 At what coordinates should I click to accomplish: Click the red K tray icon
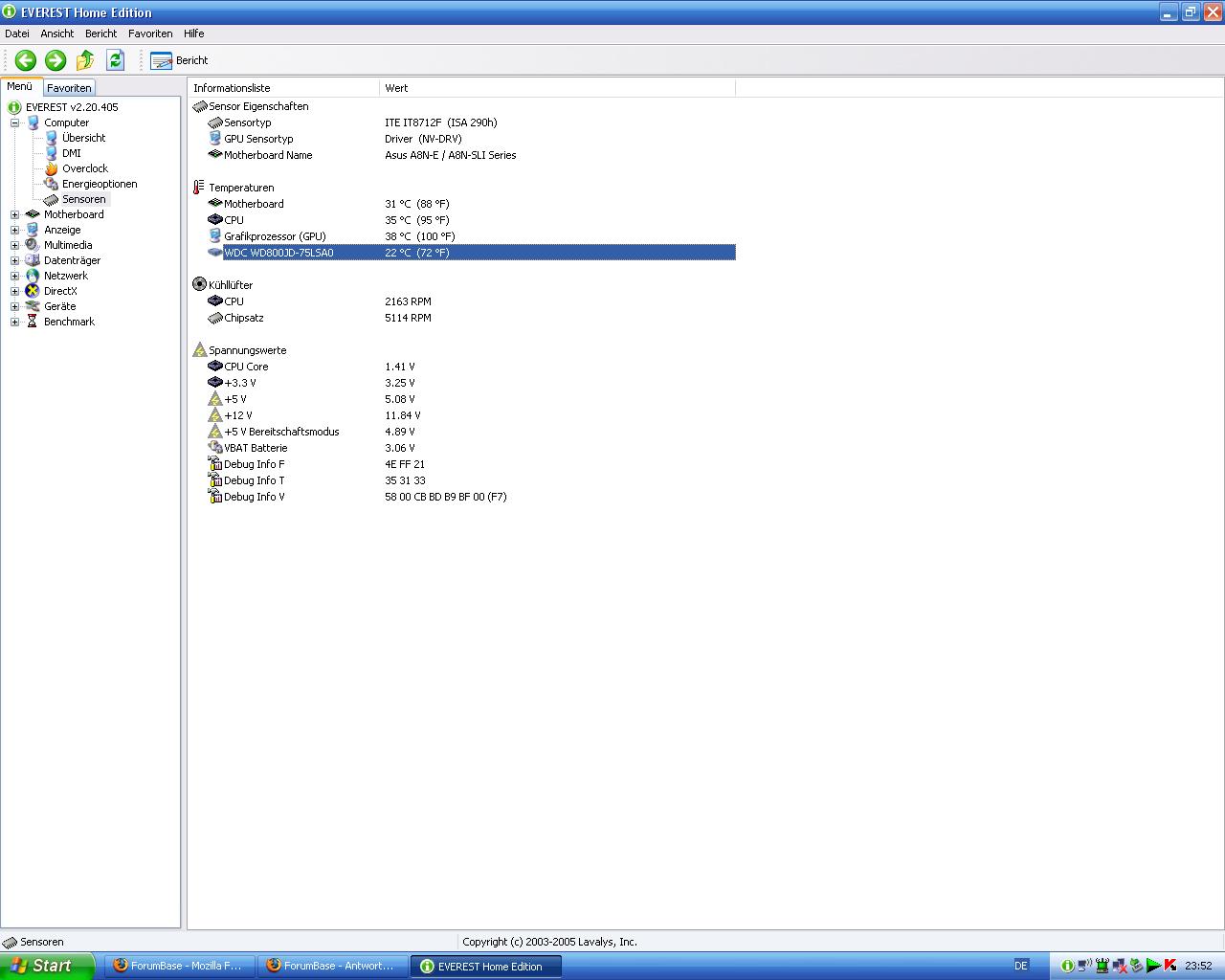click(x=1169, y=966)
